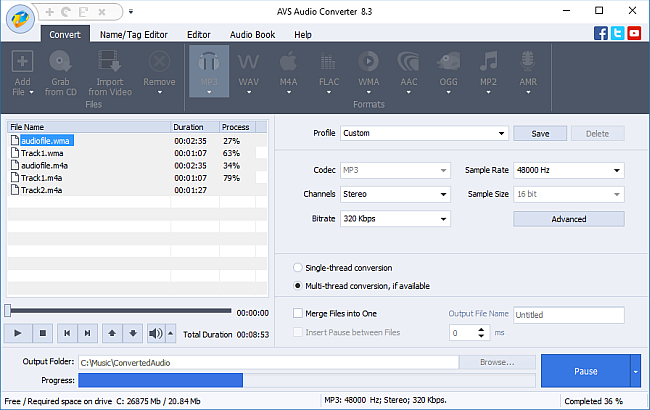Screen dimensions: 650x410
Task: Open the Help tab
Action: tap(303, 35)
